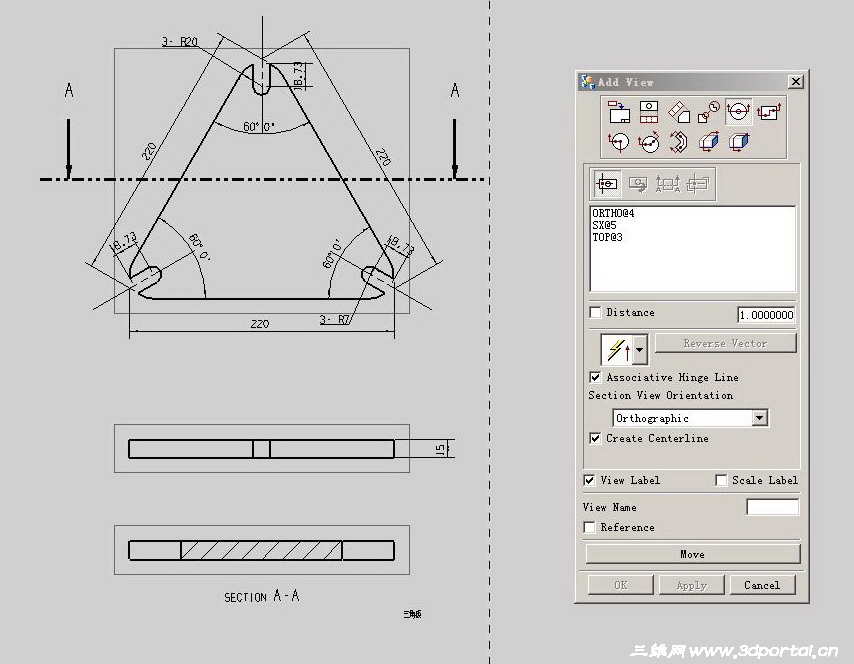Enable the Scale Label checkbox
Viewport: 854px width, 664px height.
point(721,480)
